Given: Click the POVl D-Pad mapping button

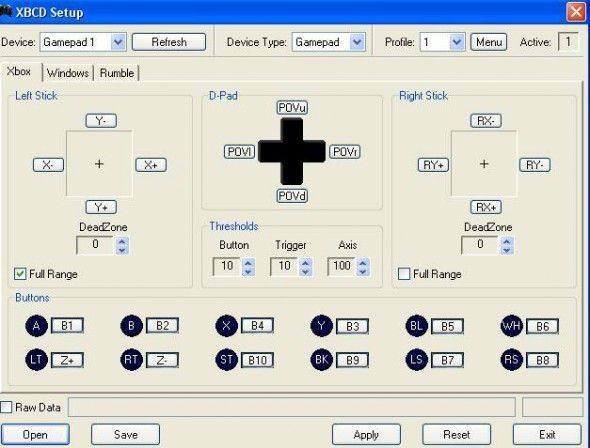Looking at the screenshot, I should pyautogui.click(x=239, y=152).
